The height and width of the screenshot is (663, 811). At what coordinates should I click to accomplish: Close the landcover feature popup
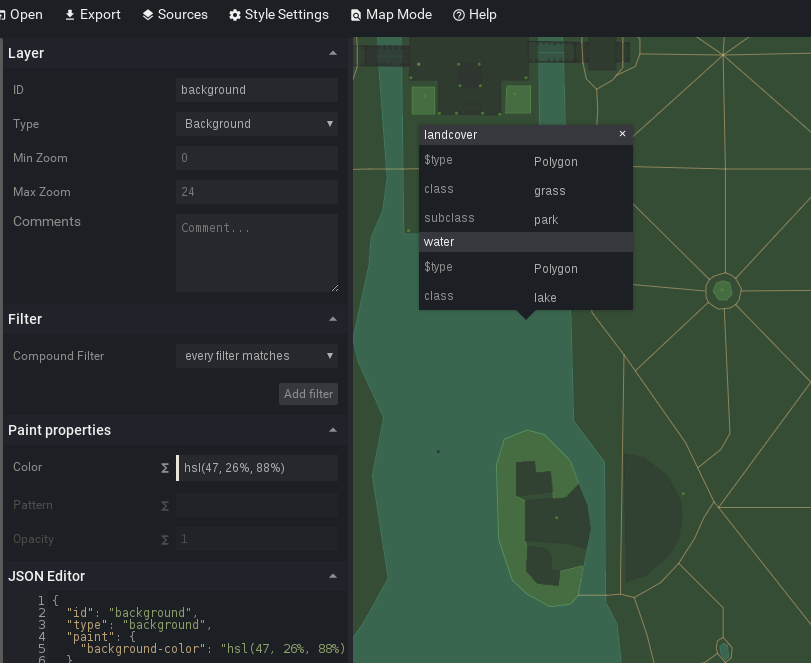622,133
